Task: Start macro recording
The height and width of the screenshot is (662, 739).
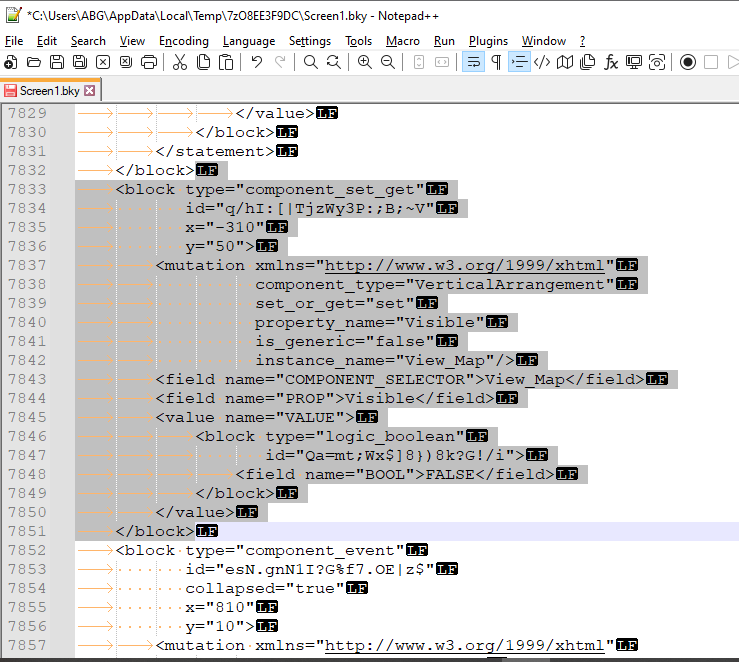Action: coord(688,62)
